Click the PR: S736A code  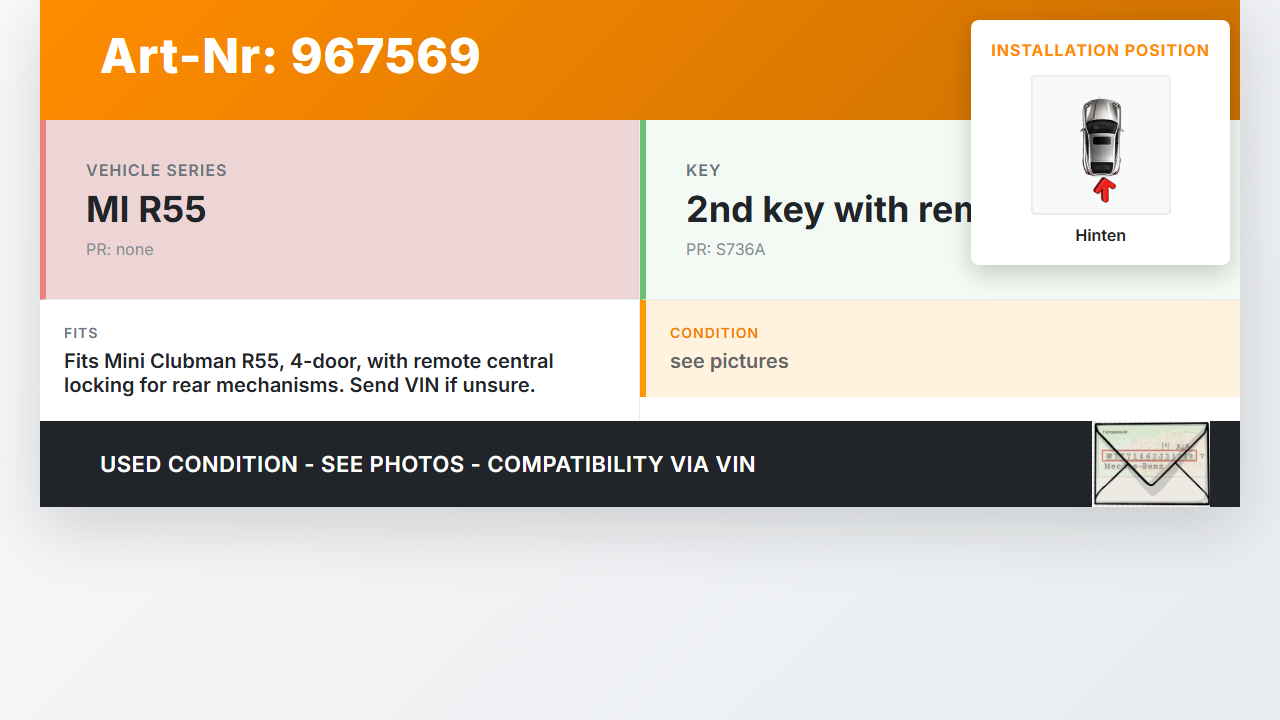pyautogui.click(x=725, y=250)
